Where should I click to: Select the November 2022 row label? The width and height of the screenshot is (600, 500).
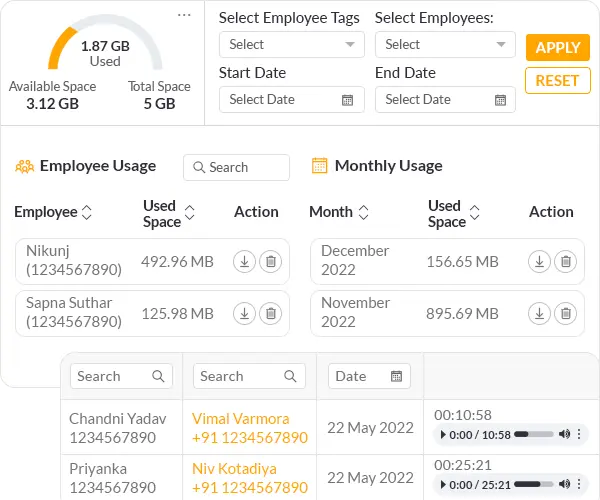click(355, 312)
